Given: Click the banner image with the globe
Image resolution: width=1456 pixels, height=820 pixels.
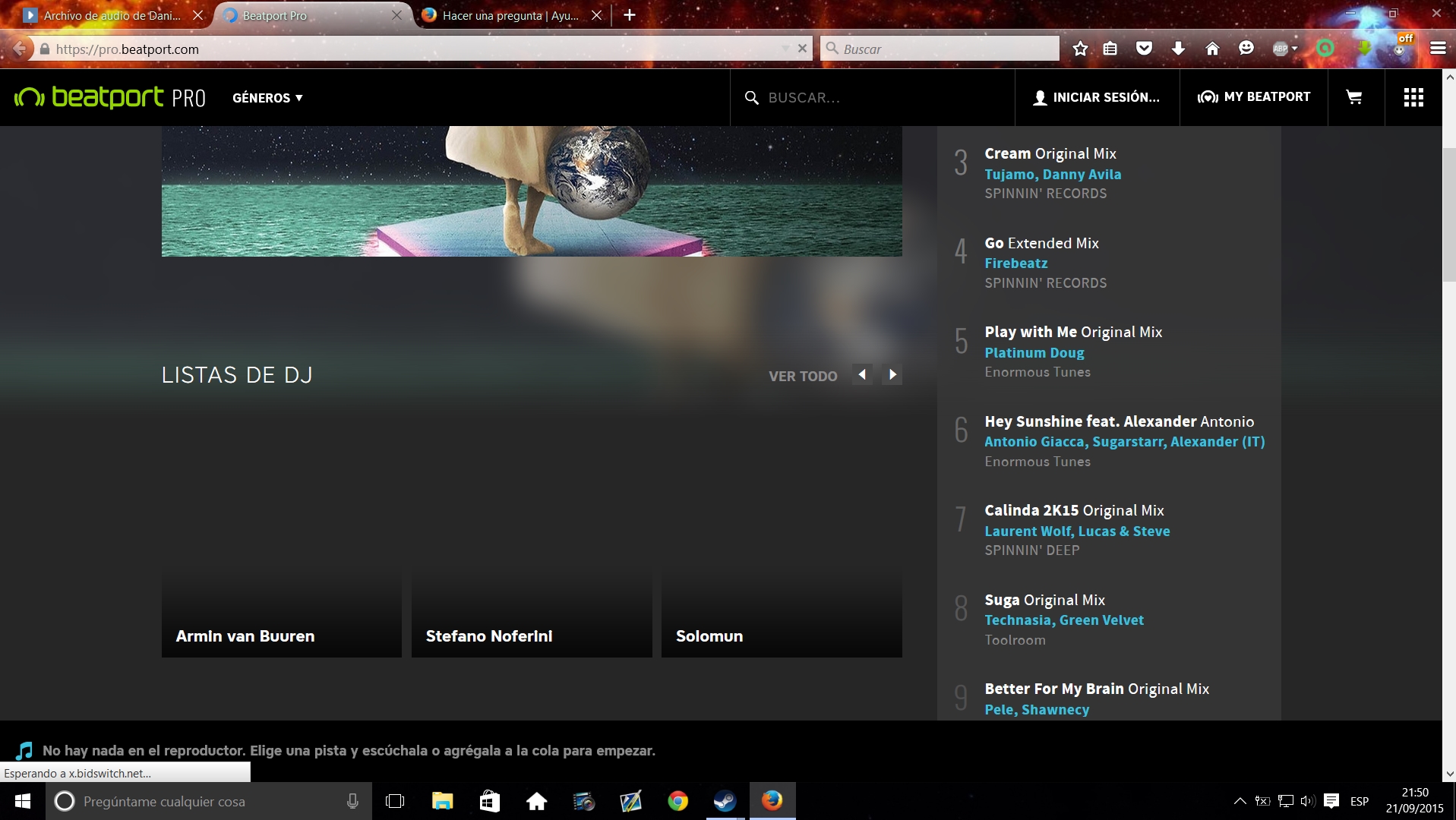Looking at the screenshot, I should coord(532,191).
